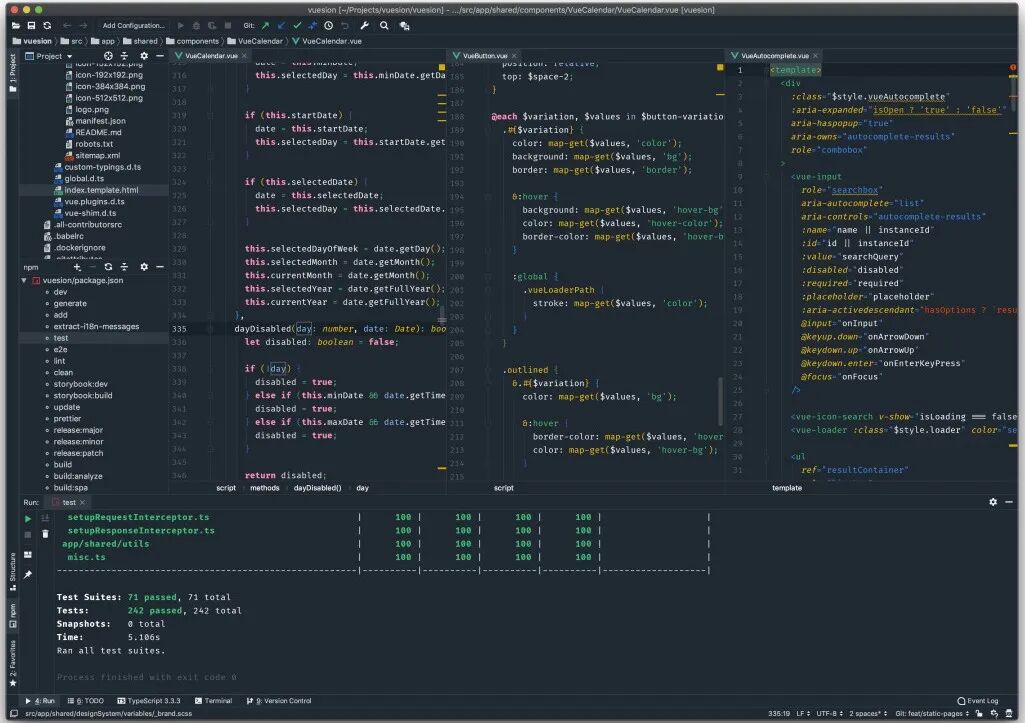Click vuesion breadcrumb in navigation bar
Screen dimensions: 1025x723
click(x=32, y=41)
